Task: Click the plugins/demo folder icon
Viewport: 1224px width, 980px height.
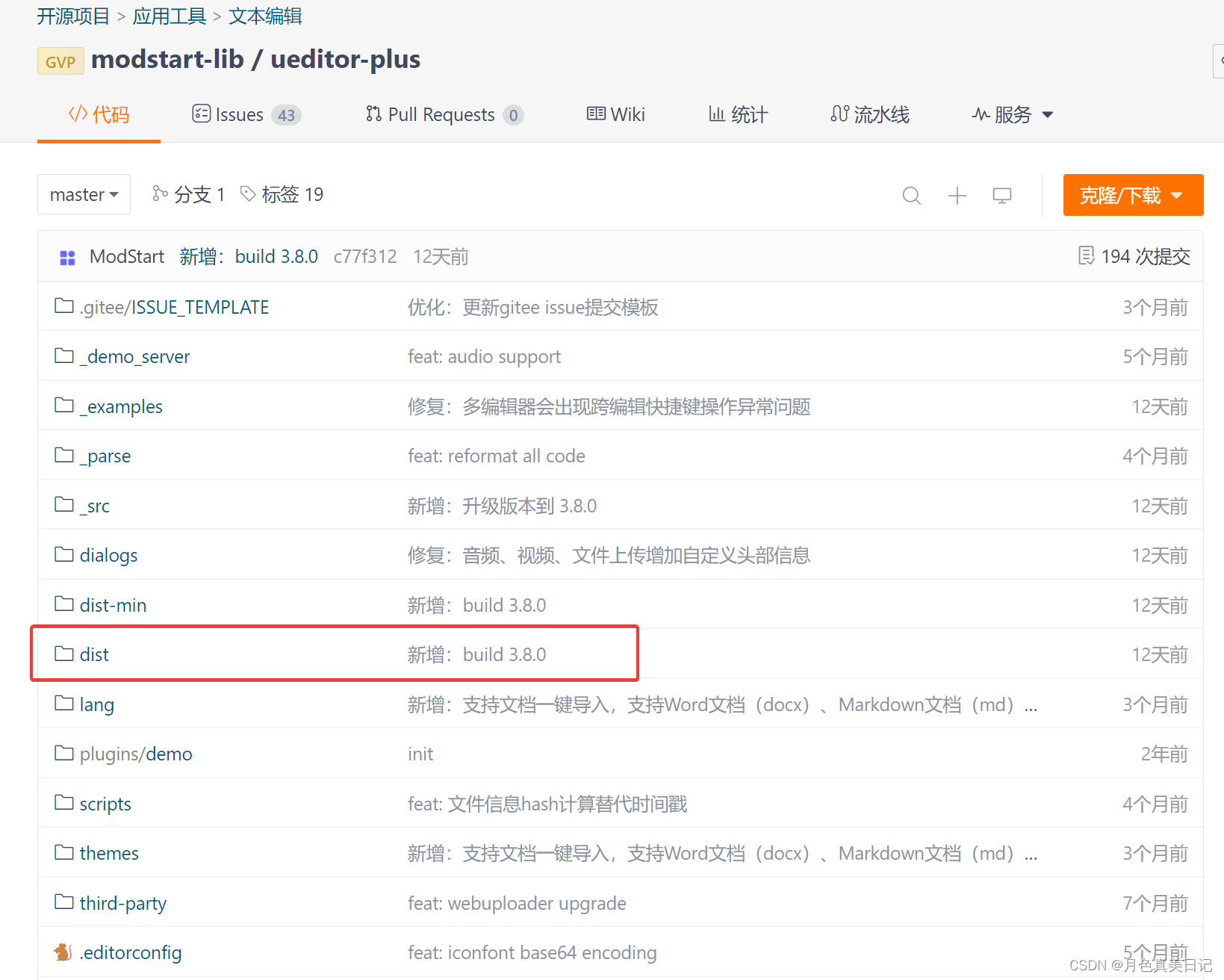Action: [64, 752]
